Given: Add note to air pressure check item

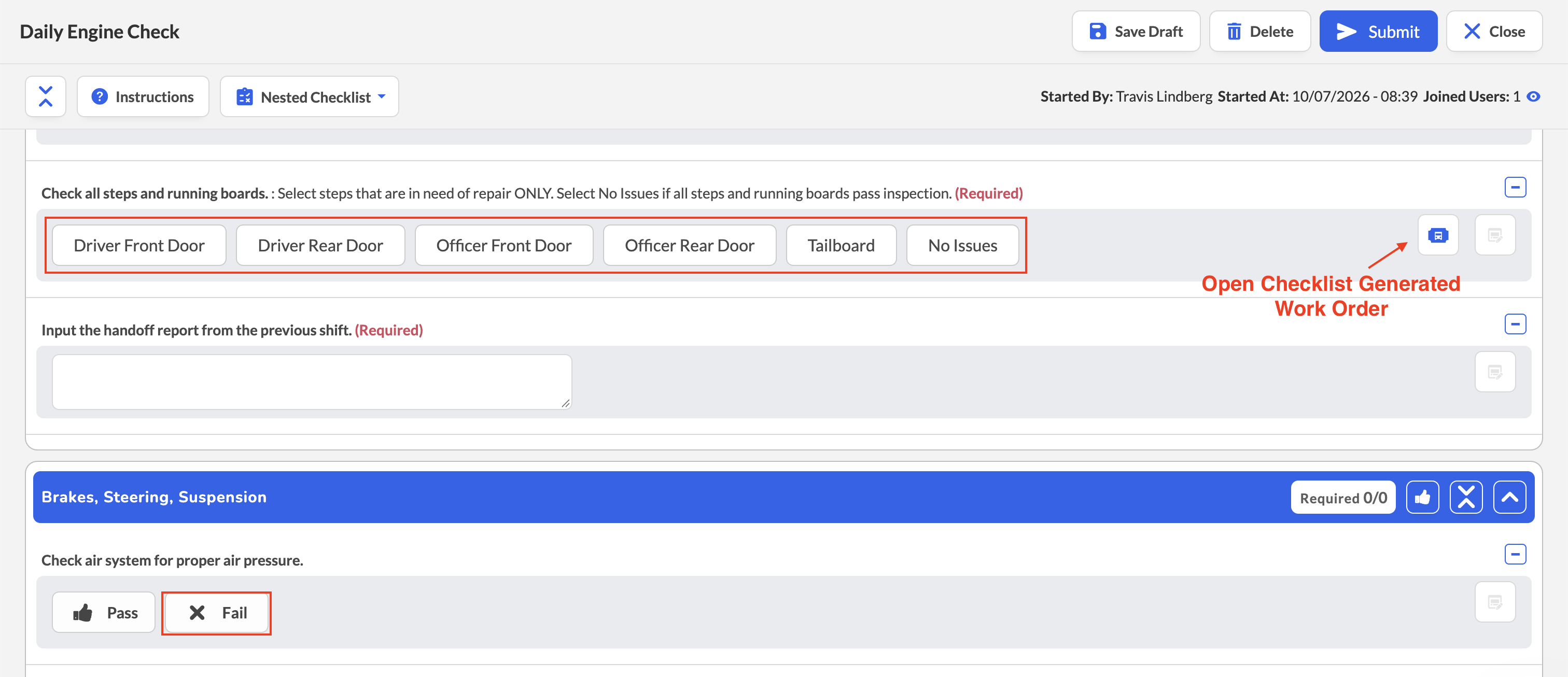Looking at the screenshot, I should (x=1495, y=602).
